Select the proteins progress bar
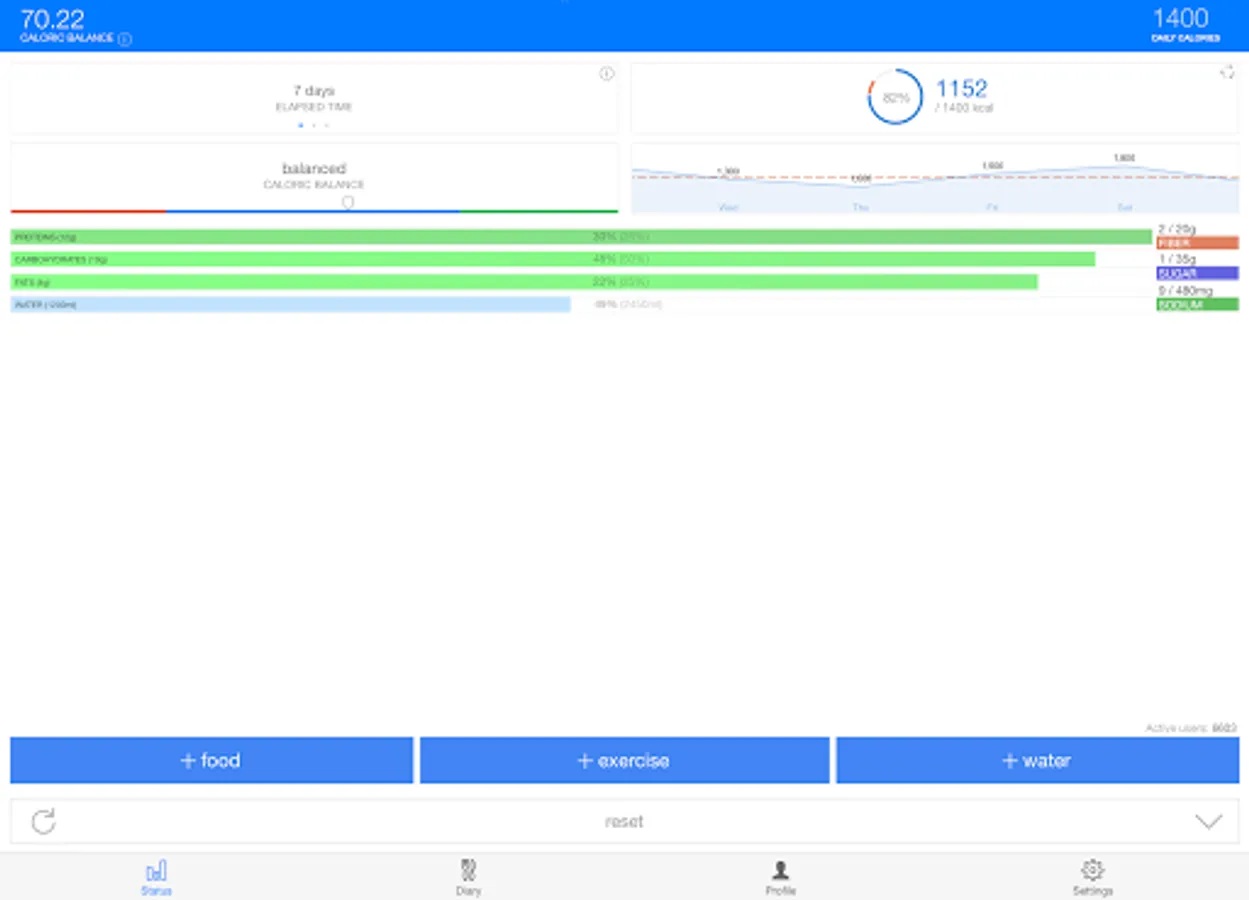Screen dimensions: 1249x900 [x=581, y=237]
